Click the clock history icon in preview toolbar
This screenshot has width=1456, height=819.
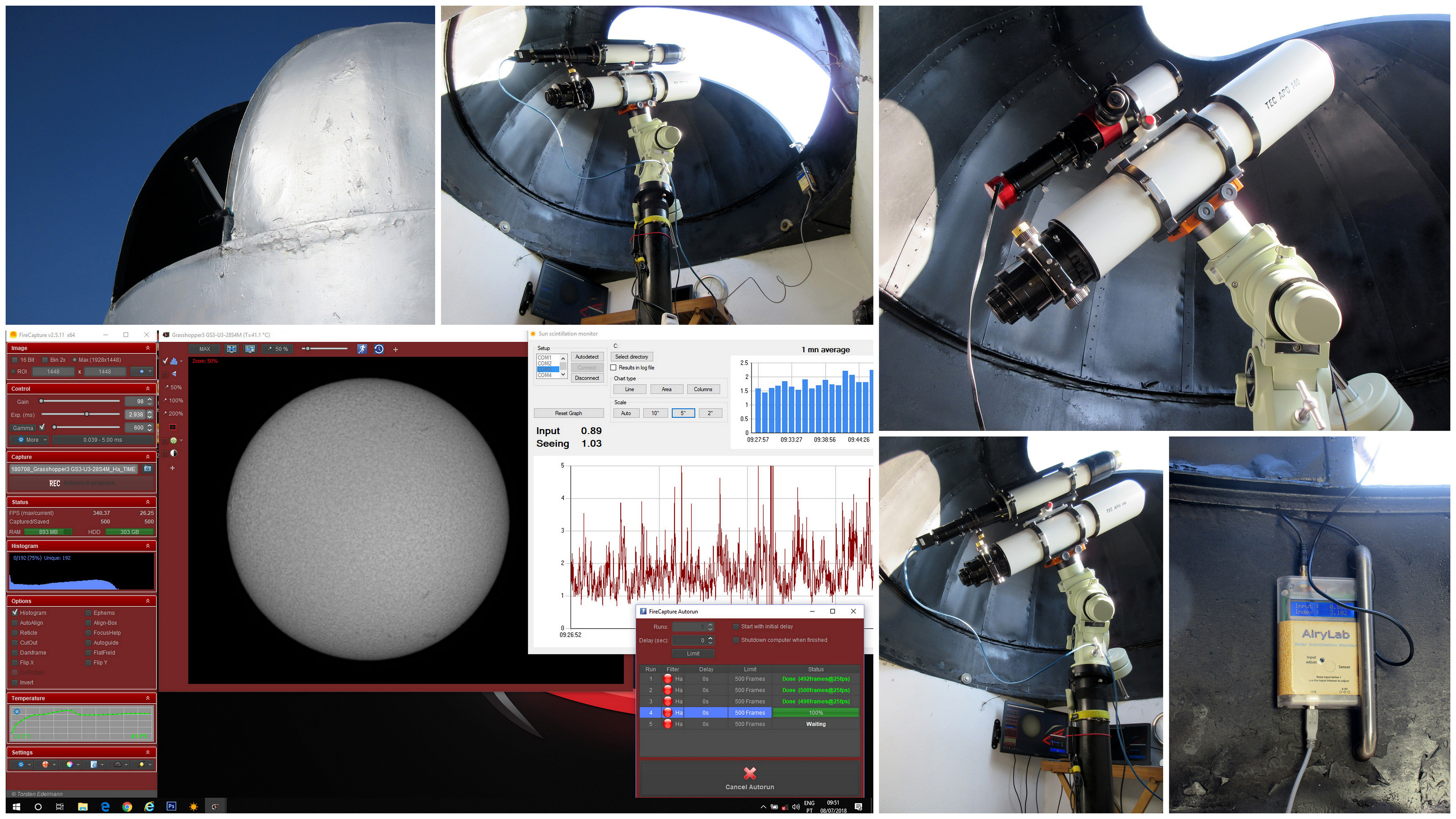[379, 349]
